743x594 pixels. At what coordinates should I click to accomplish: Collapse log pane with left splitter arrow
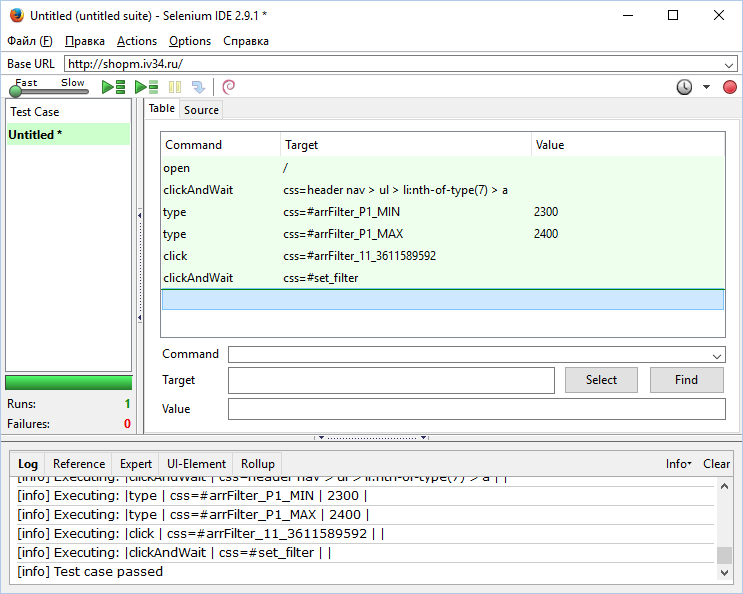(x=321, y=438)
